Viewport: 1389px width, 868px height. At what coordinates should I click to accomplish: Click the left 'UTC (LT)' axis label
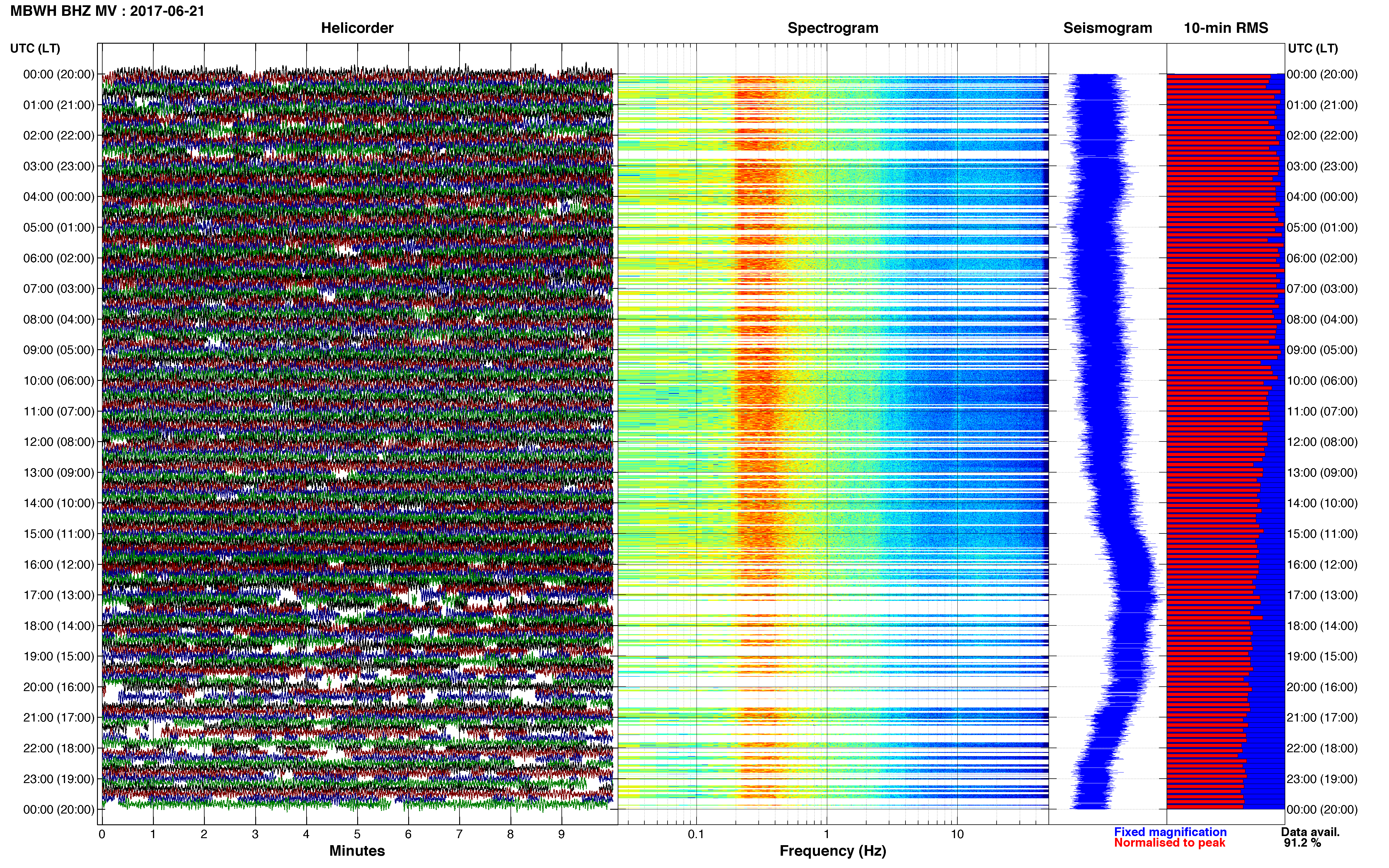point(35,48)
